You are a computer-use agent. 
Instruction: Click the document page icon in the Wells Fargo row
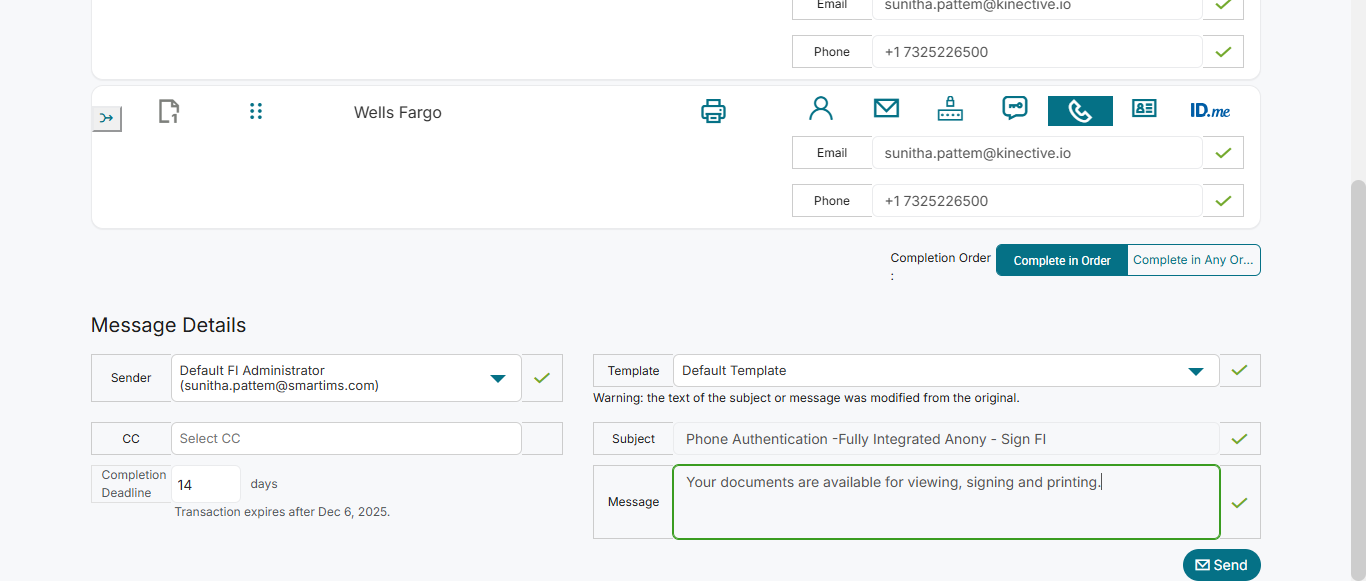[169, 111]
